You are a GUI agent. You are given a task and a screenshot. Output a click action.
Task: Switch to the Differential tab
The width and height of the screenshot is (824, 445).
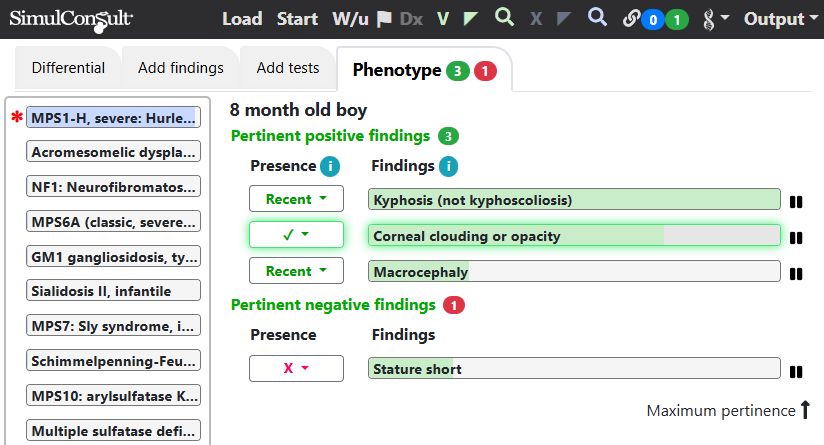tap(68, 68)
